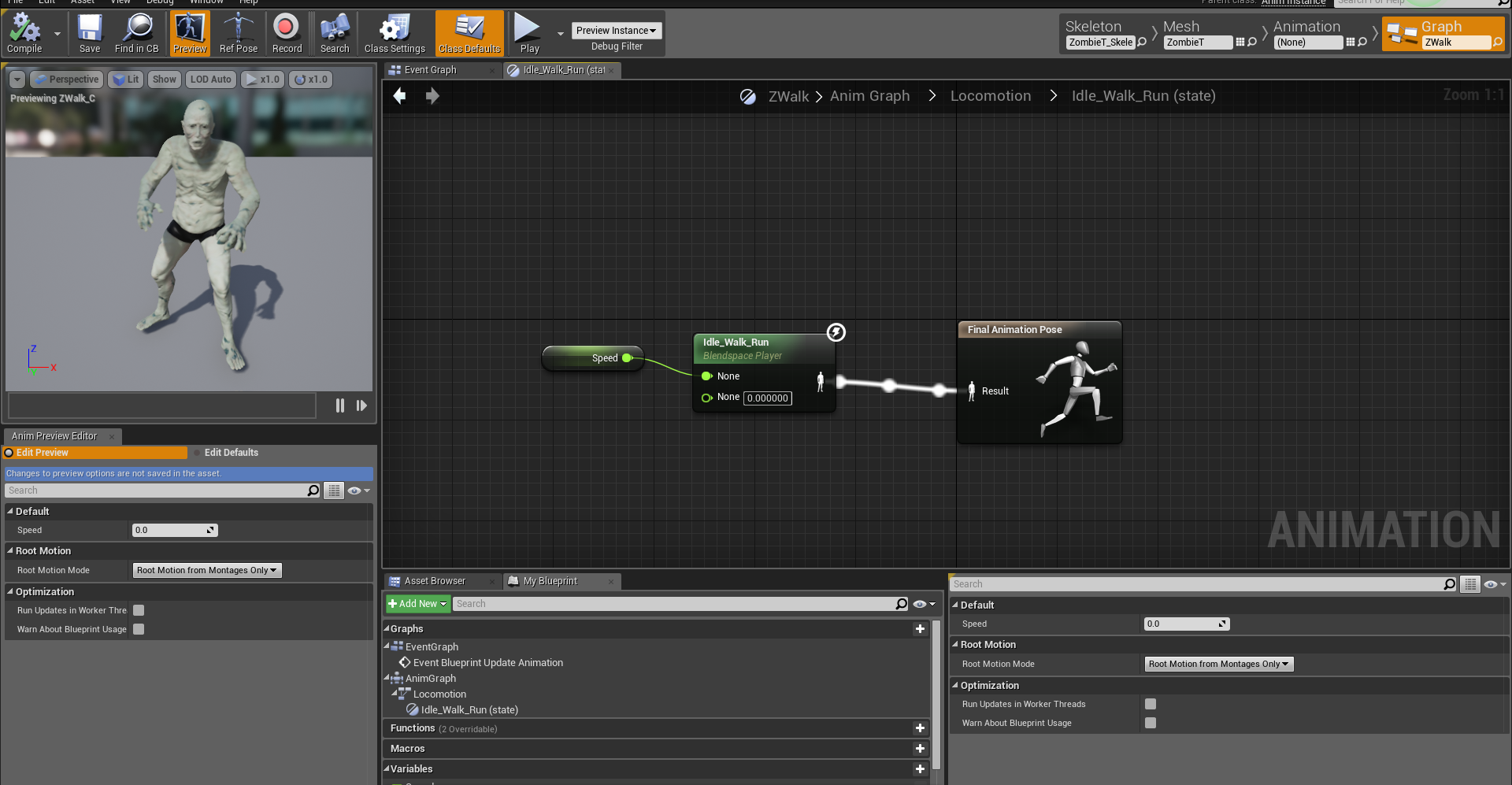Toggle the Preview toolbar button

190,33
